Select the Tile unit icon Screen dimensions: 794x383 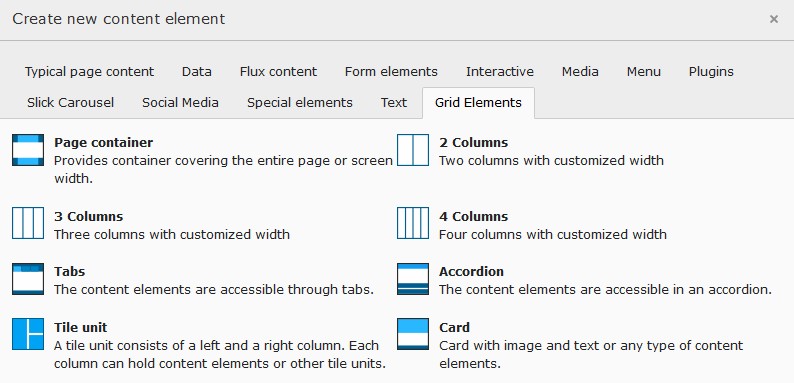pyautogui.click(x=28, y=334)
